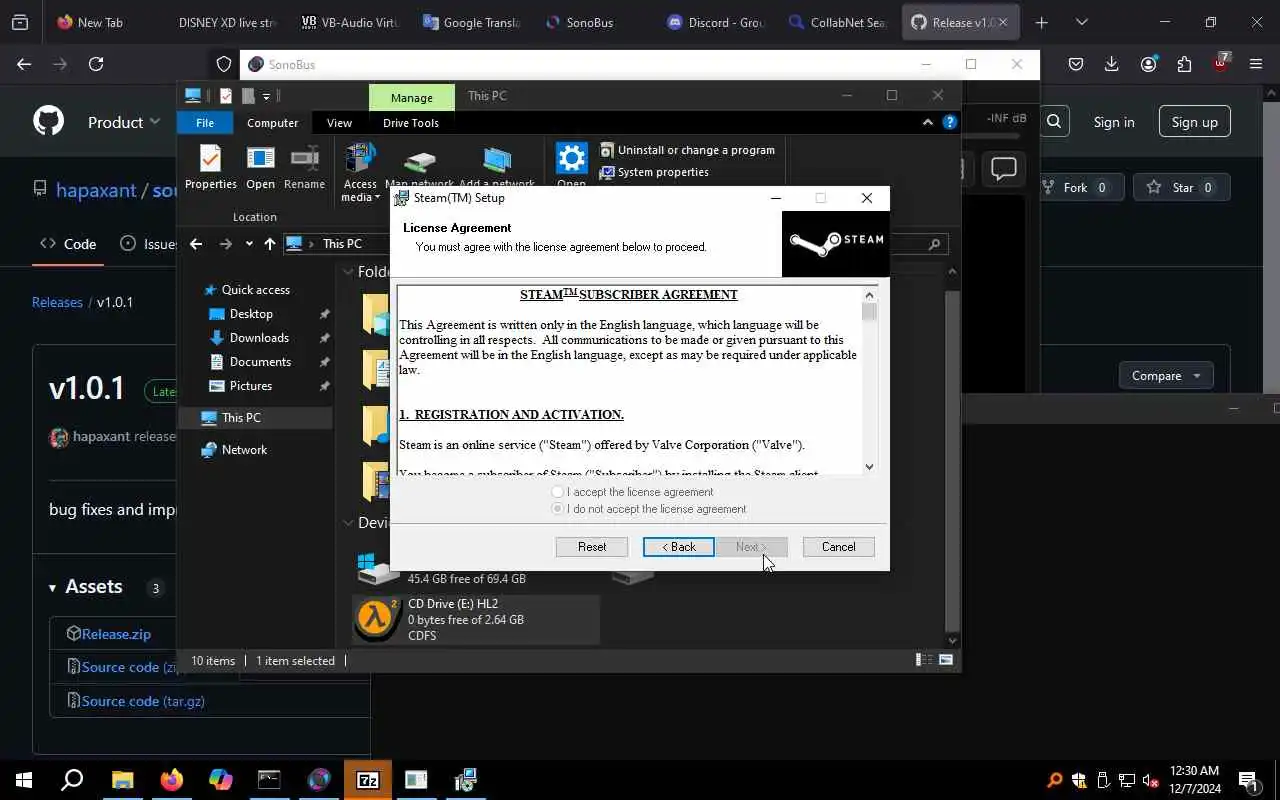Click the Explorer search magnifier icon
The height and width of the screenshot is (800, 1280).
[x=935, y=244]
